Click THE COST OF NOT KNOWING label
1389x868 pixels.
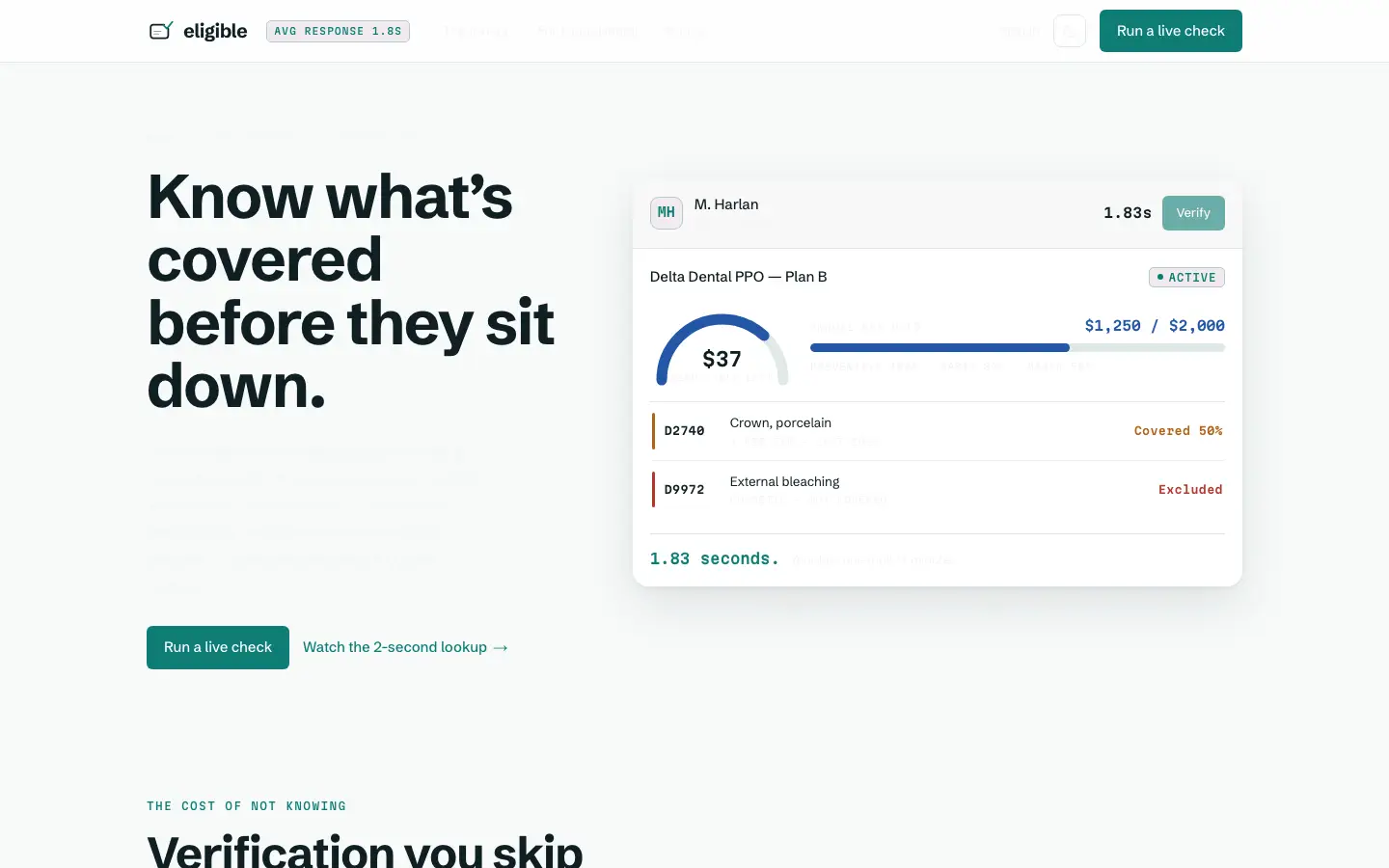246,806
